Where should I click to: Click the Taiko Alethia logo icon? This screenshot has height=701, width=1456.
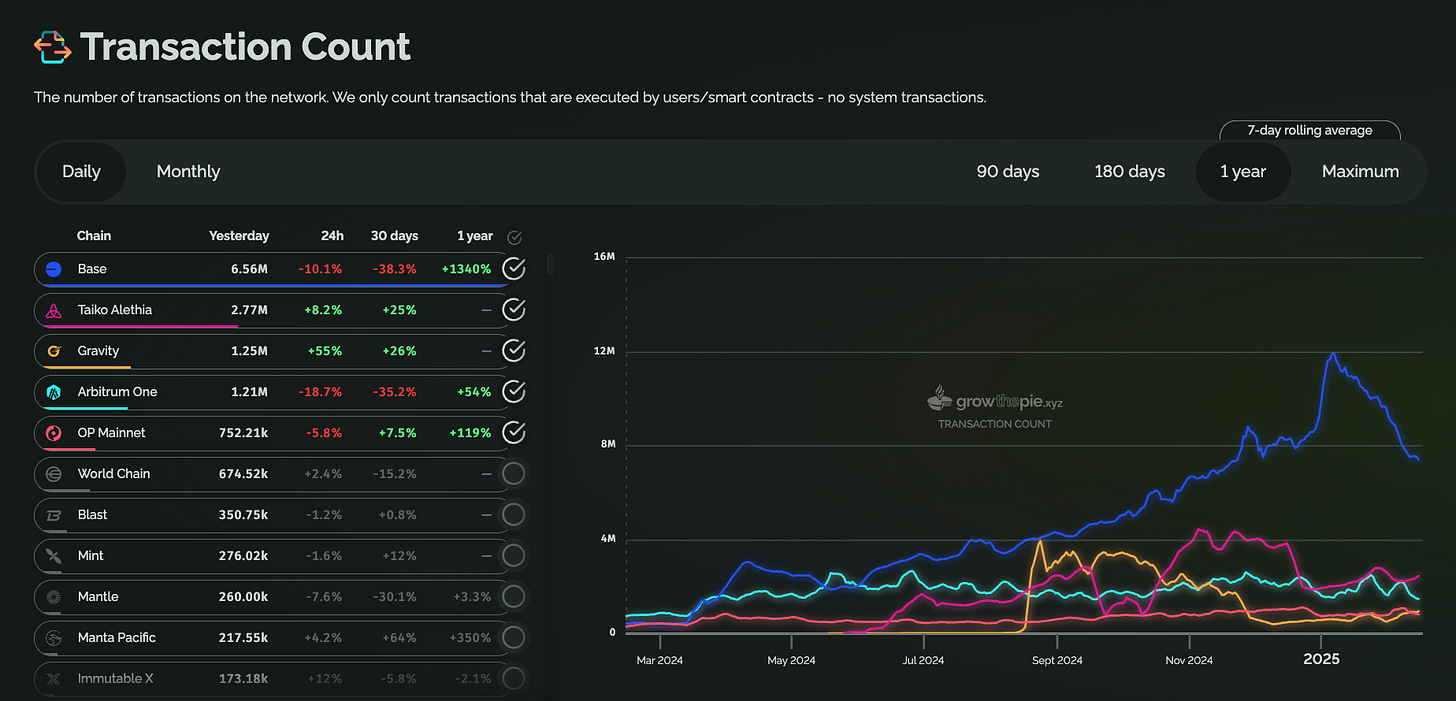54,310
